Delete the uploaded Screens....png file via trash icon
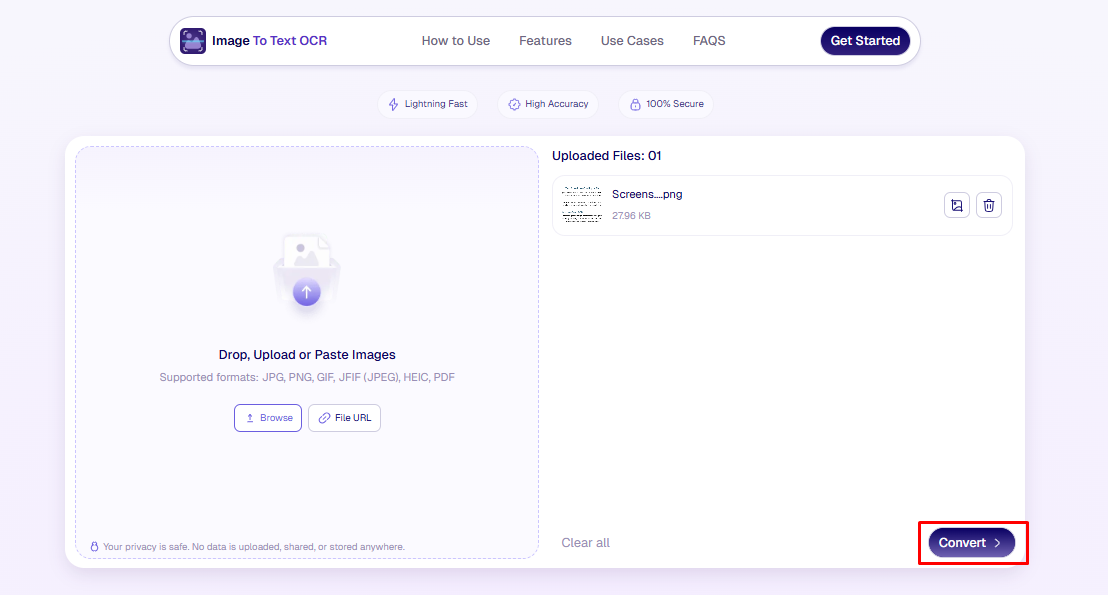Image resolution: width=1108 pixels, height=595 pixels. pyautogui.click(x=989, y=205)
